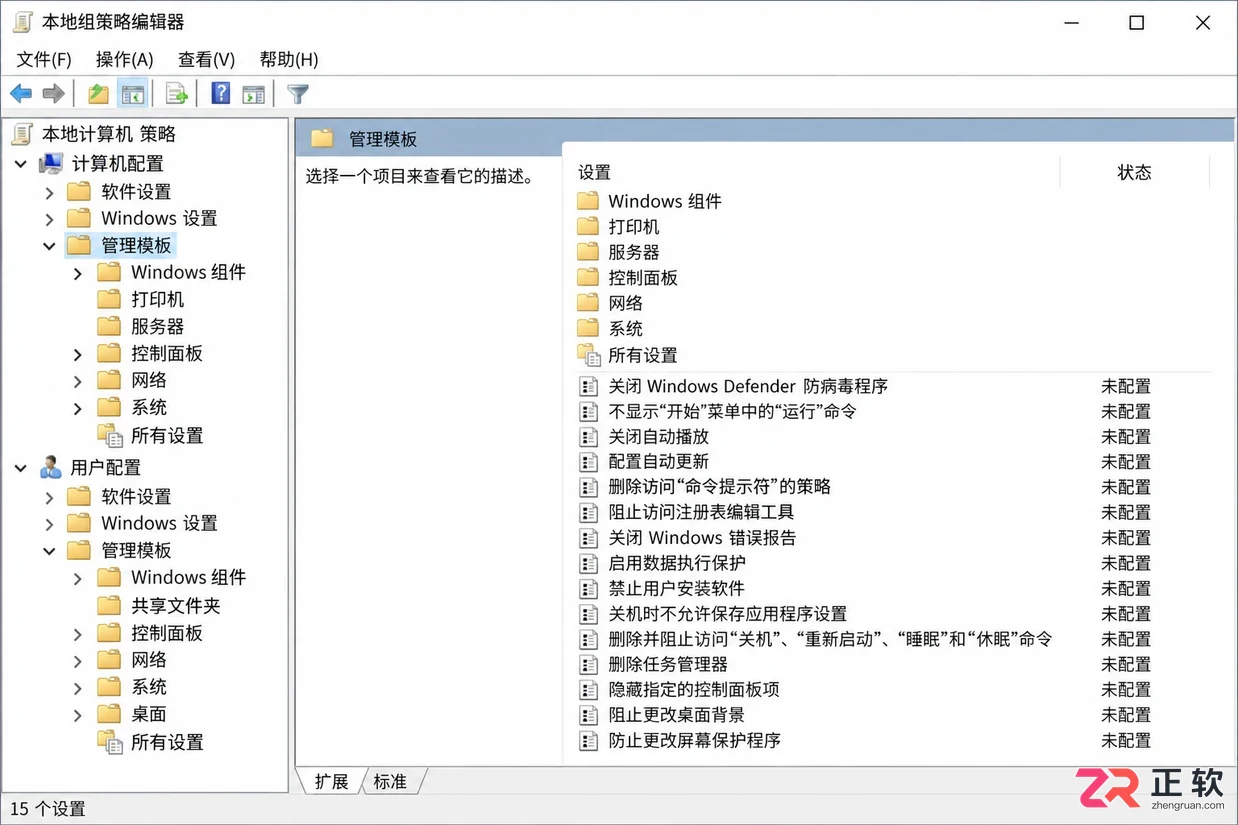1238x825 pixels.
Task: Open 网络 folder in the settings list
Action: pos(625,303)
